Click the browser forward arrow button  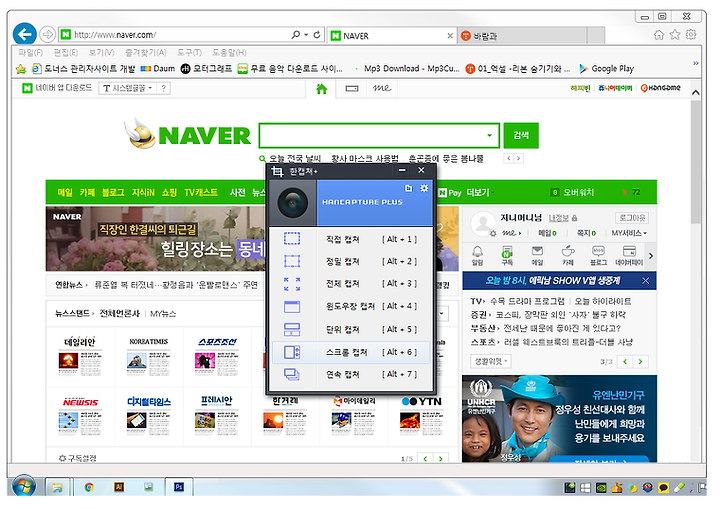coord(47,34)
